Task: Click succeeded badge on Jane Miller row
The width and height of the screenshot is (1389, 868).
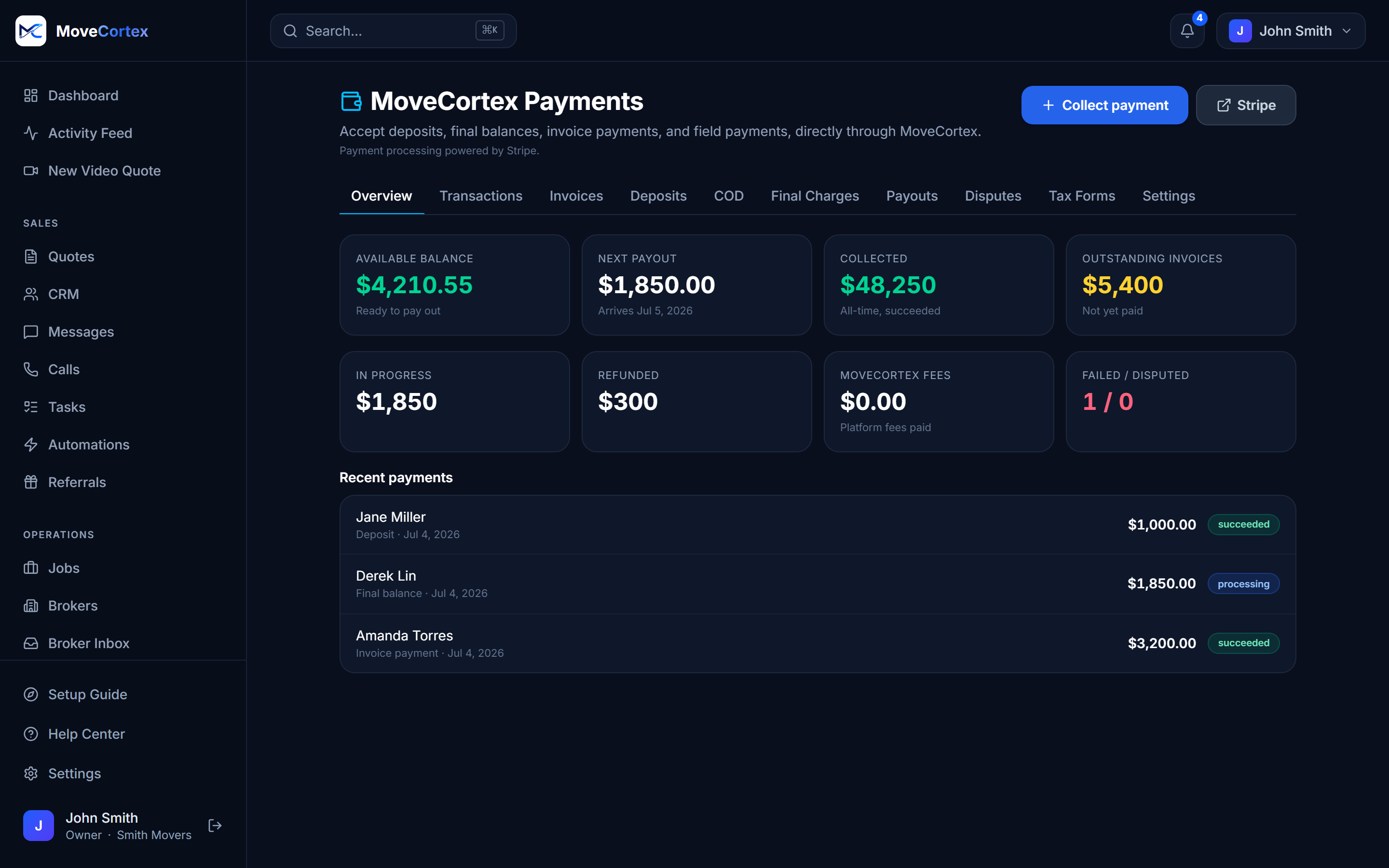Action: pyautogui.click(x=1243, y=524)
